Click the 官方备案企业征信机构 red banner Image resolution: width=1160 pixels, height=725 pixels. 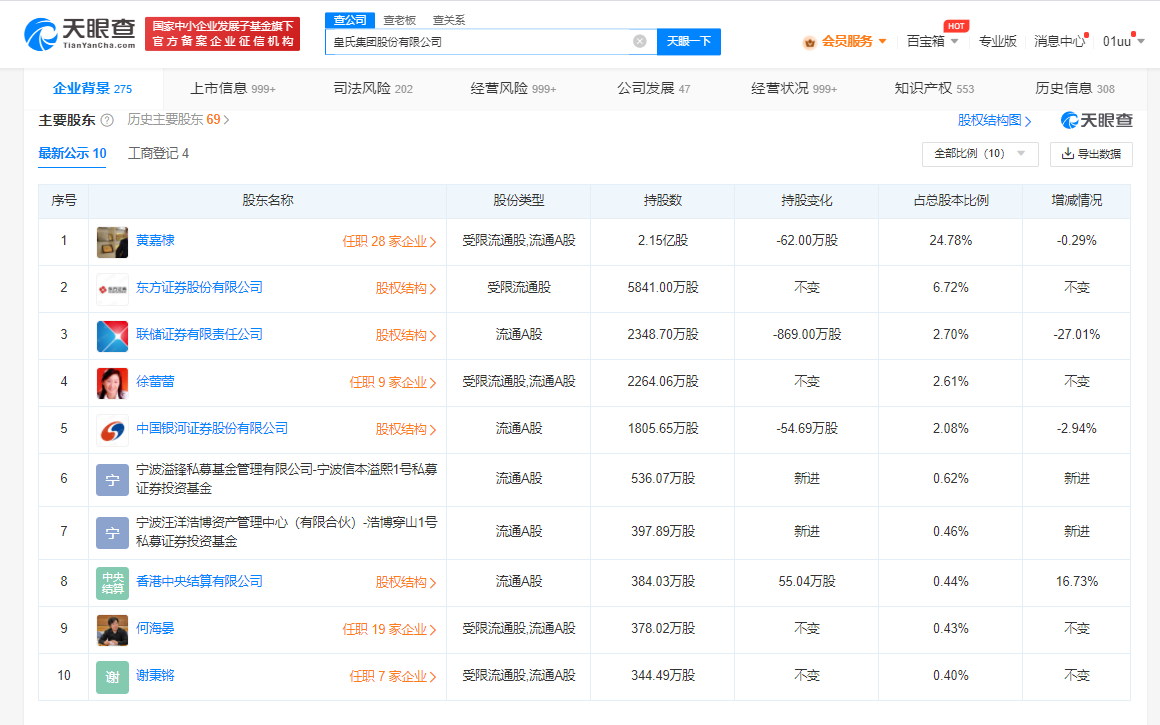pos(223,34)
